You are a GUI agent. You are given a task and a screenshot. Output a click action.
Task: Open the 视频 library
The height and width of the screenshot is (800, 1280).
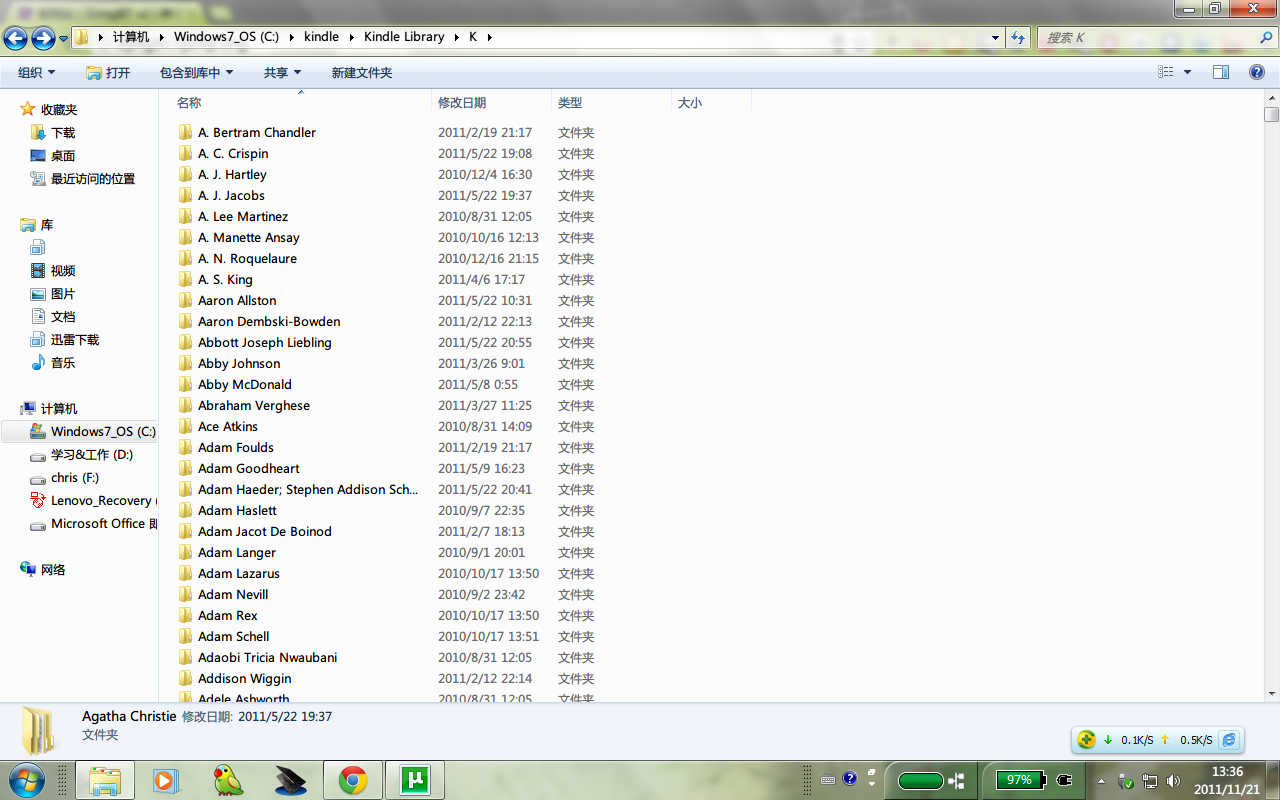[x=63, y=271]
